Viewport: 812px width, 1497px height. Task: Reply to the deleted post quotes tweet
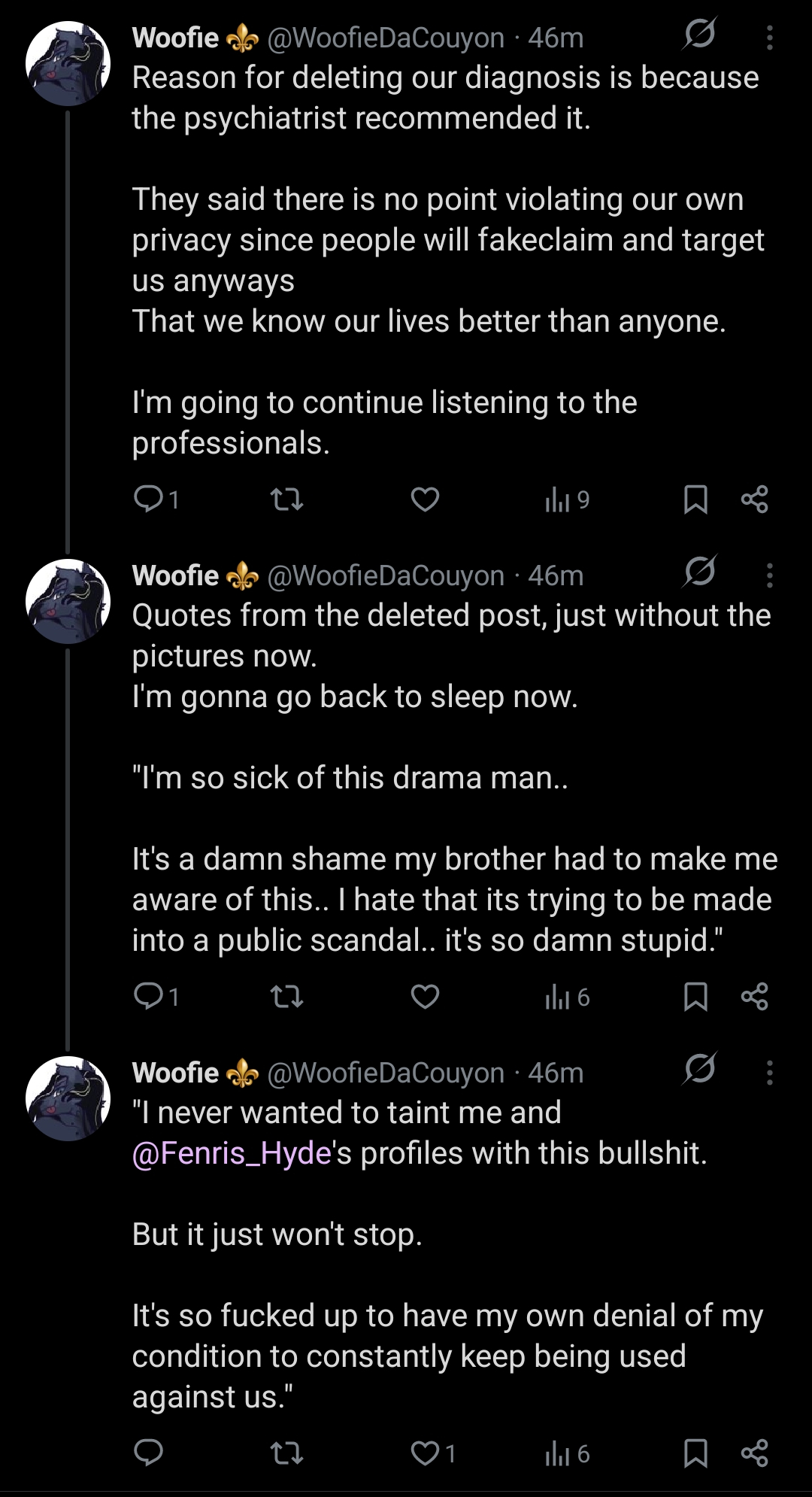[156, 997]
